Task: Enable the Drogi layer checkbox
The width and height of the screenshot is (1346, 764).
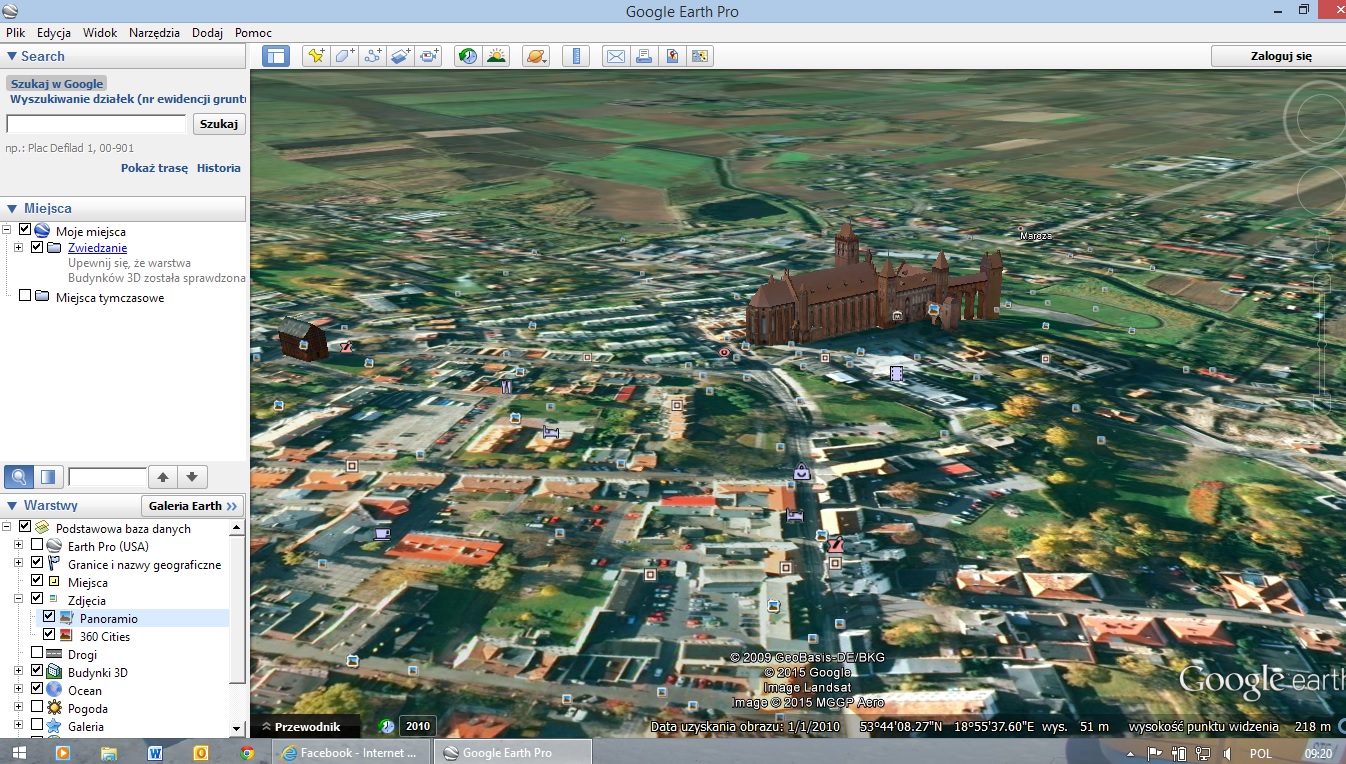Action: click(37, 654)
